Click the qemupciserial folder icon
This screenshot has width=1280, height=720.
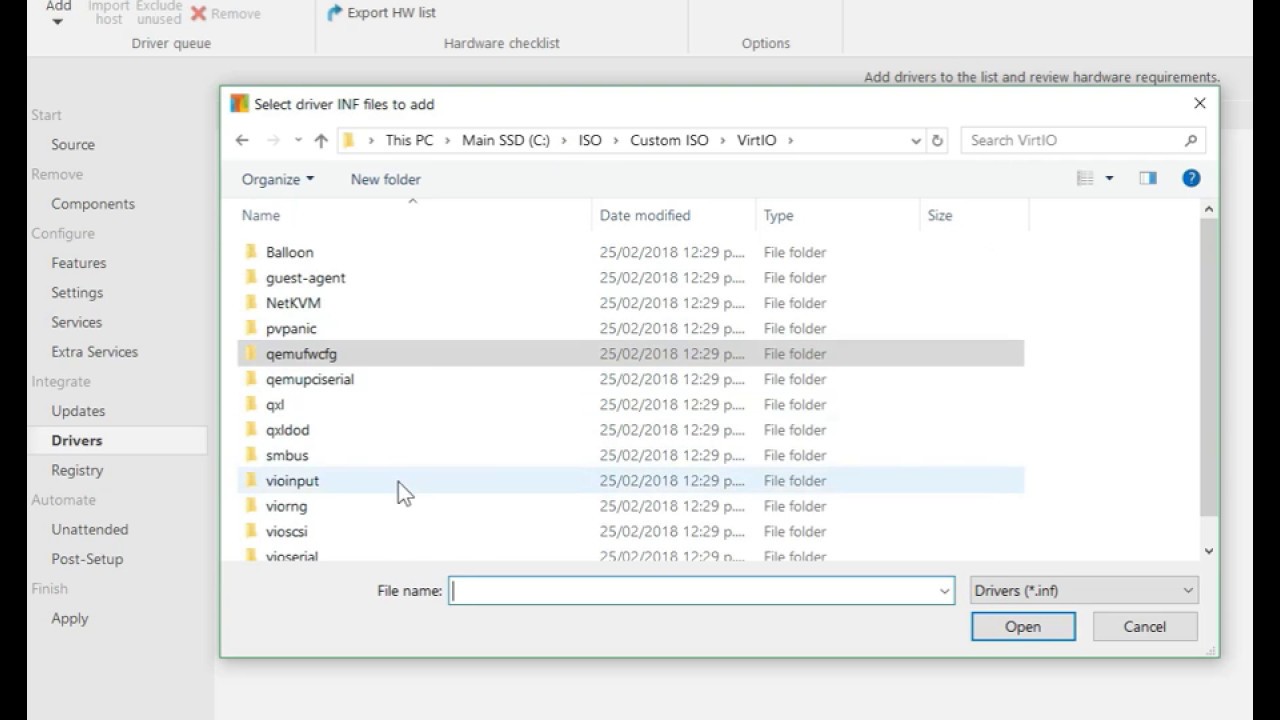click(x=252, y=379)
